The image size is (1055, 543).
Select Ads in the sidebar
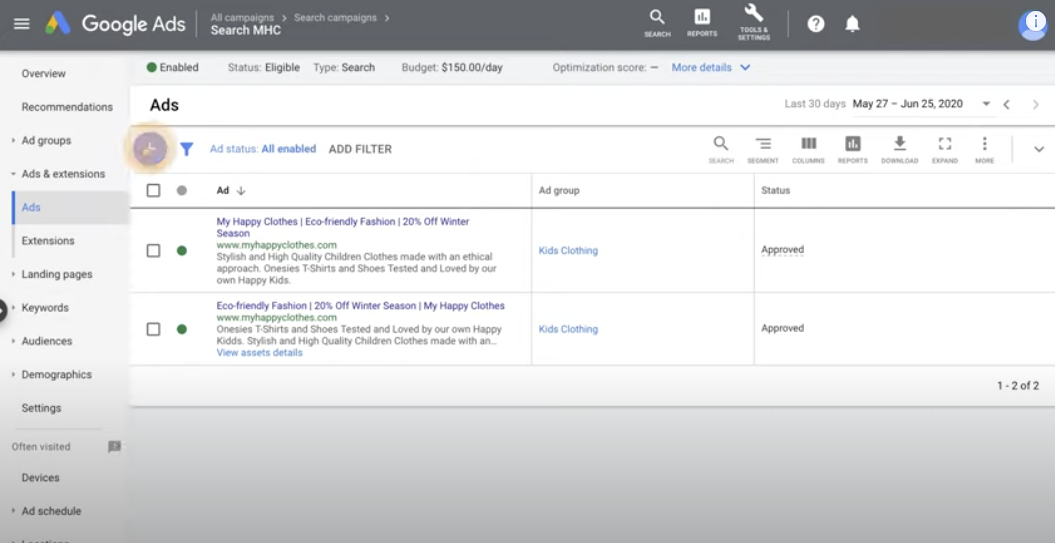(31, 207)
